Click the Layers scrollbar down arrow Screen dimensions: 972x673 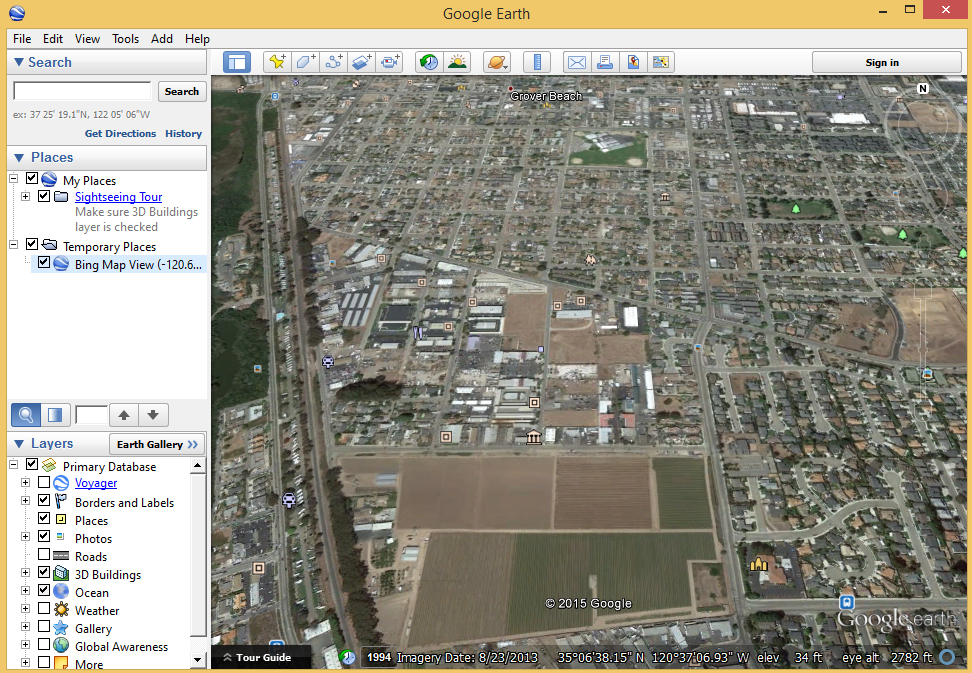(198, 659)
